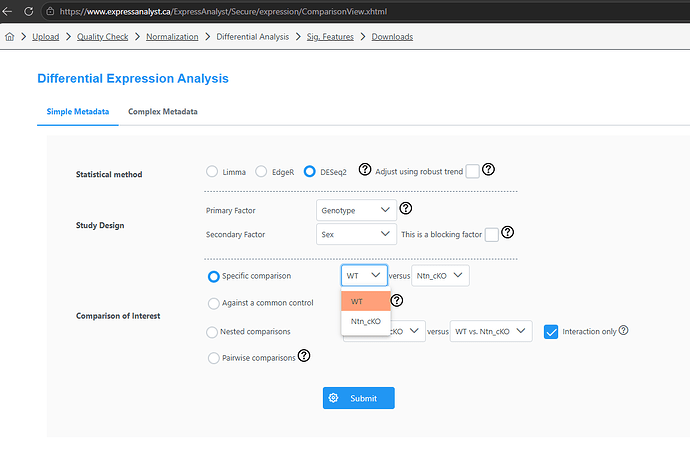Expand the Sex secondary factor dropdown
The image size is (690, 465).
coord(356,234)
